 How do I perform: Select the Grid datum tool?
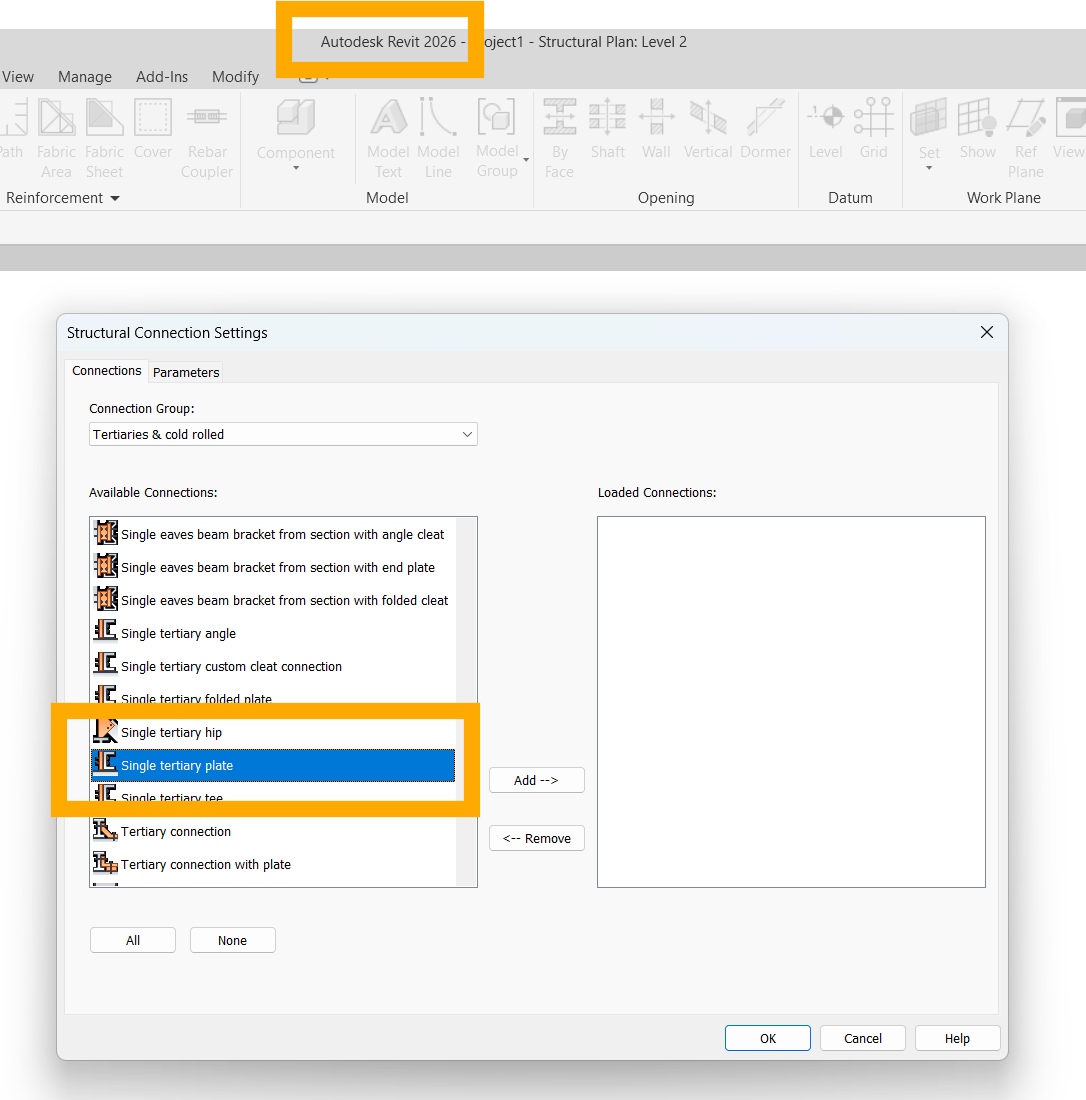(x=873, y=130)
